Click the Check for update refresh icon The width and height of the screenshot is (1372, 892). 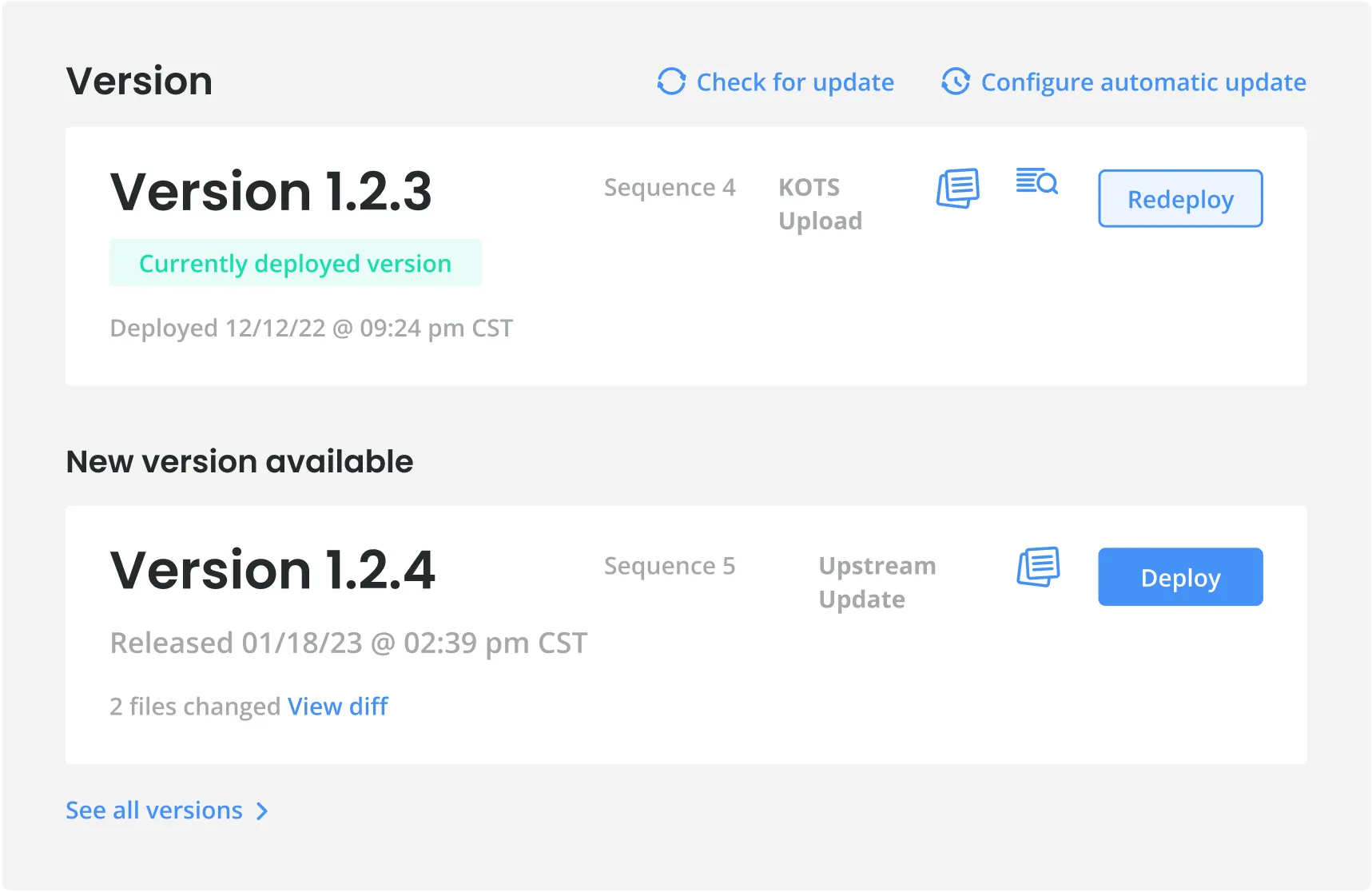(x=670, y=82)
